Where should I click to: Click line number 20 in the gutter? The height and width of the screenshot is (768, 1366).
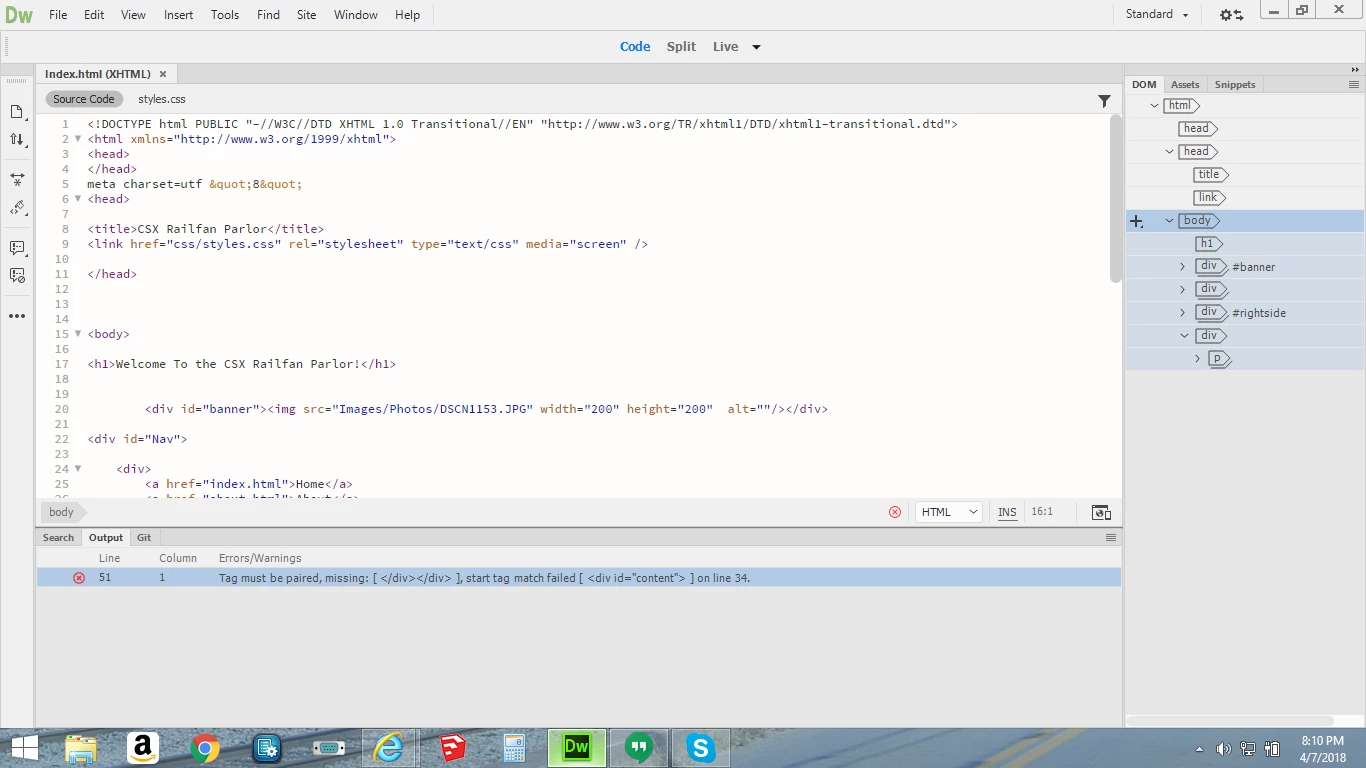[x=62, y=409]
